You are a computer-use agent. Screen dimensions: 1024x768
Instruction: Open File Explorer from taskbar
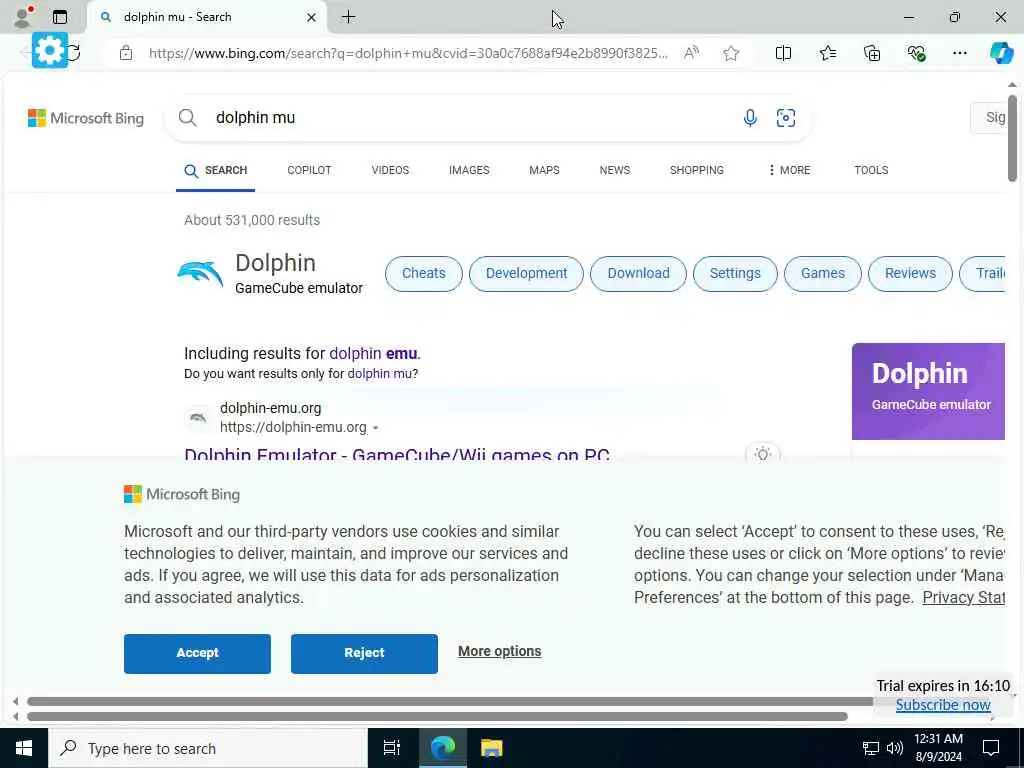[x=491, y=748]
